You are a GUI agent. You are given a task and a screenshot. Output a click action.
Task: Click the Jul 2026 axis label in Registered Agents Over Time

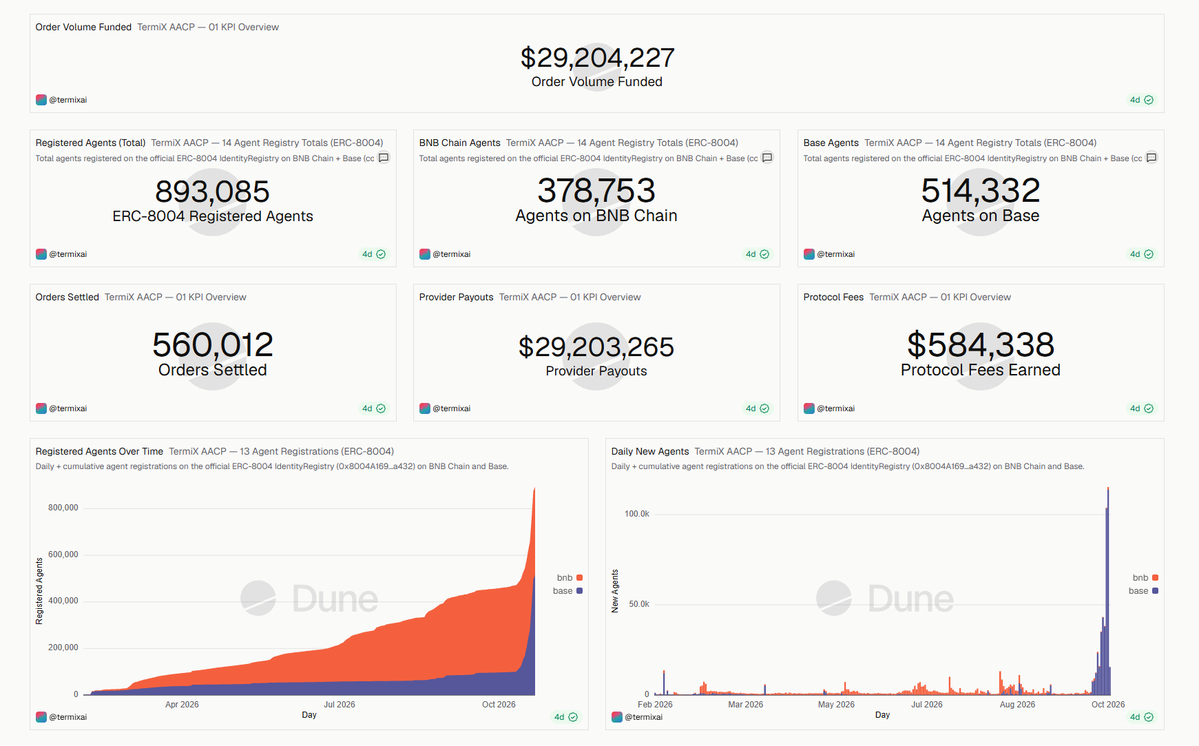[x=339, y=705]
